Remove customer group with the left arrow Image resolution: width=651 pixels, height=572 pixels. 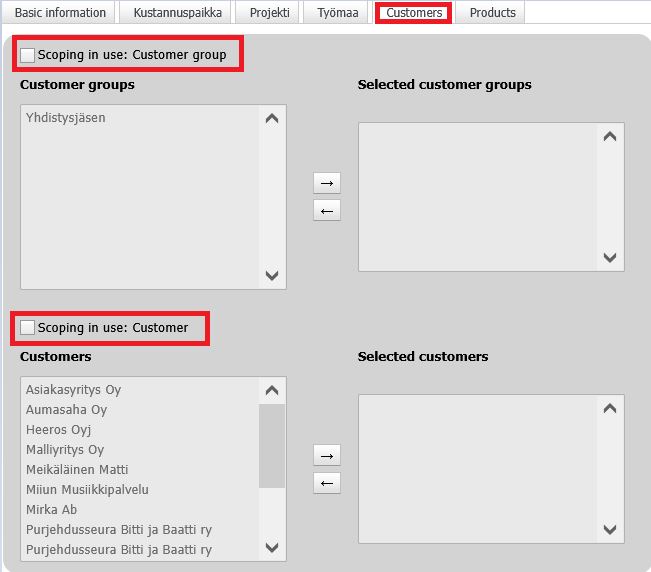coord(327,210)
